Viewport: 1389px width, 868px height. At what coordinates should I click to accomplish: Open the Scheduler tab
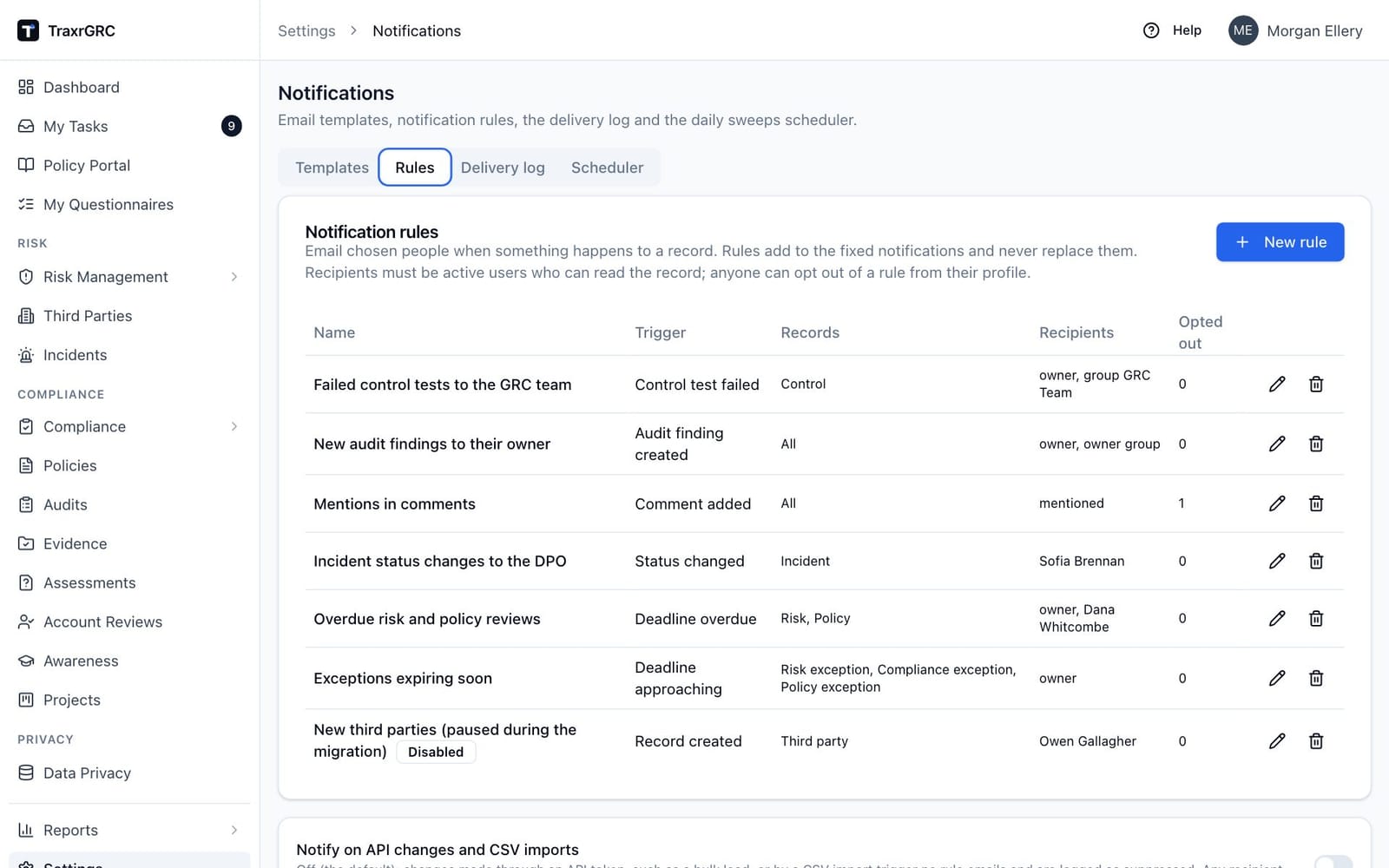point(607,168)
